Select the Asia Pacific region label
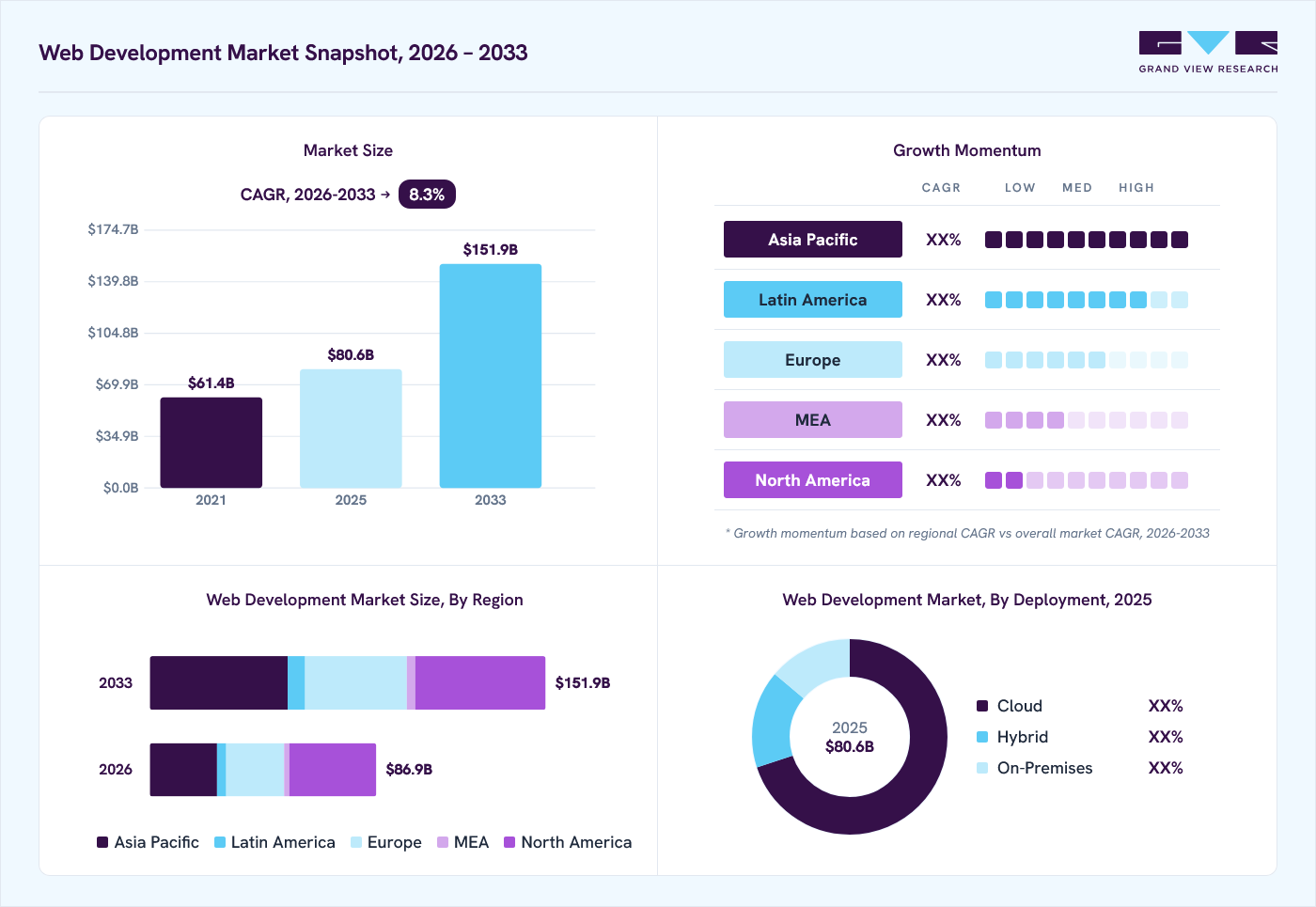1316x907 pixels. tap(813, 240)
